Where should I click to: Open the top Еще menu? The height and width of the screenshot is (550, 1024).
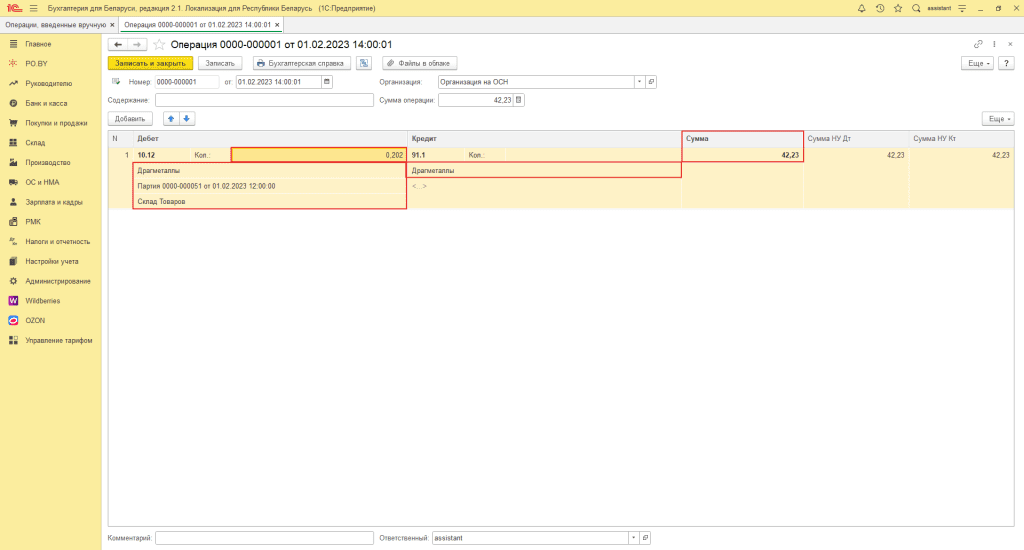pyautogui.click(x=976, y=63)
